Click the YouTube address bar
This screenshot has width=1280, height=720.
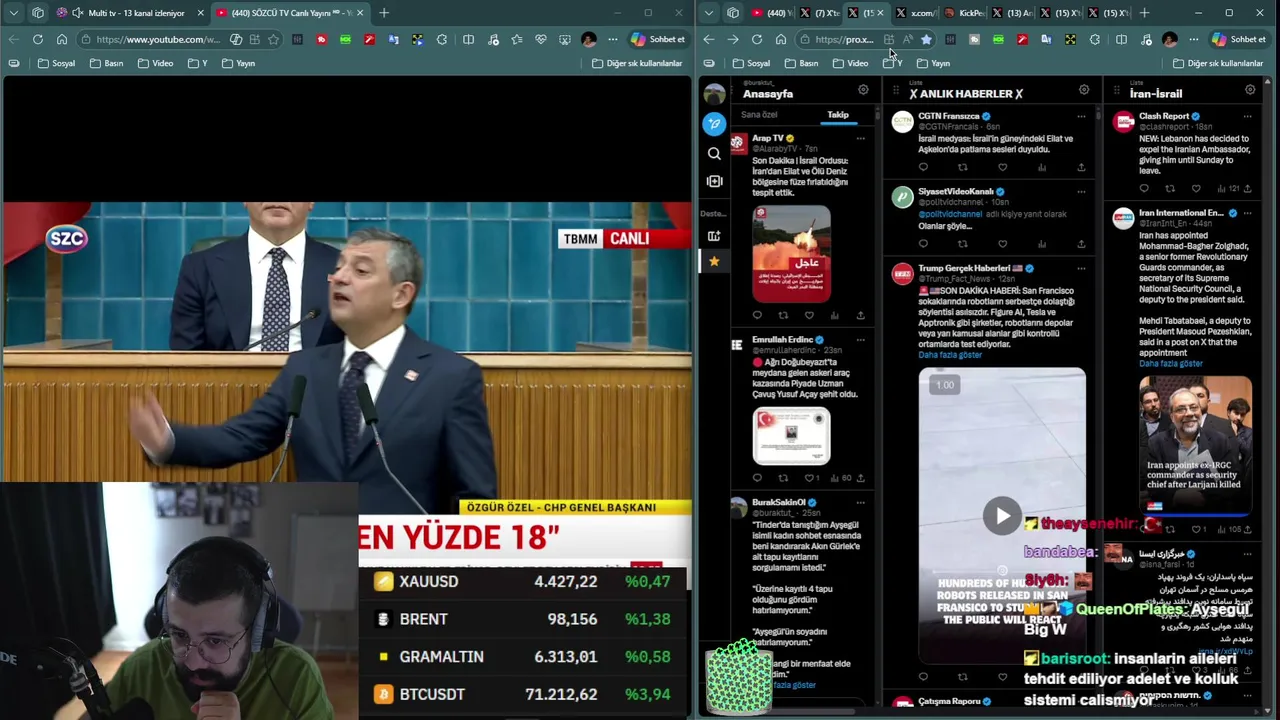pos(157,39)
